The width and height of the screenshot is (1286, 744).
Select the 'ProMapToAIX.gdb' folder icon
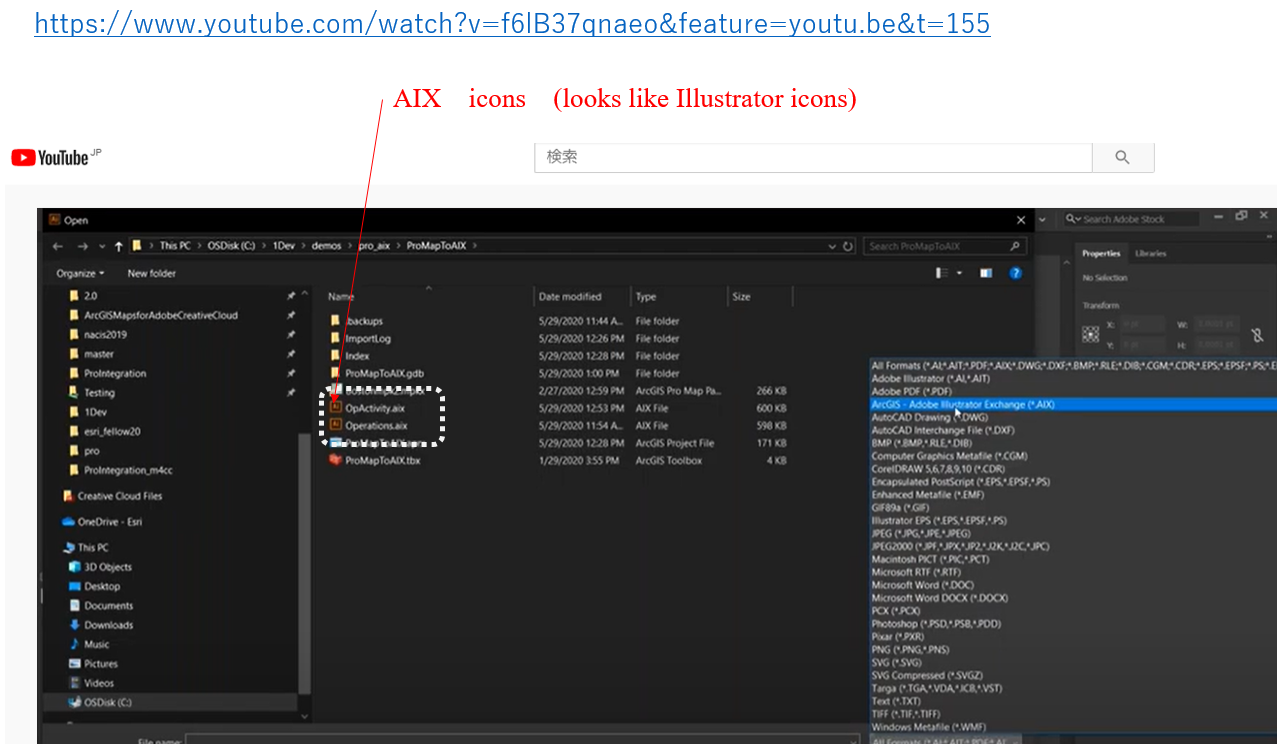(335, 373)
